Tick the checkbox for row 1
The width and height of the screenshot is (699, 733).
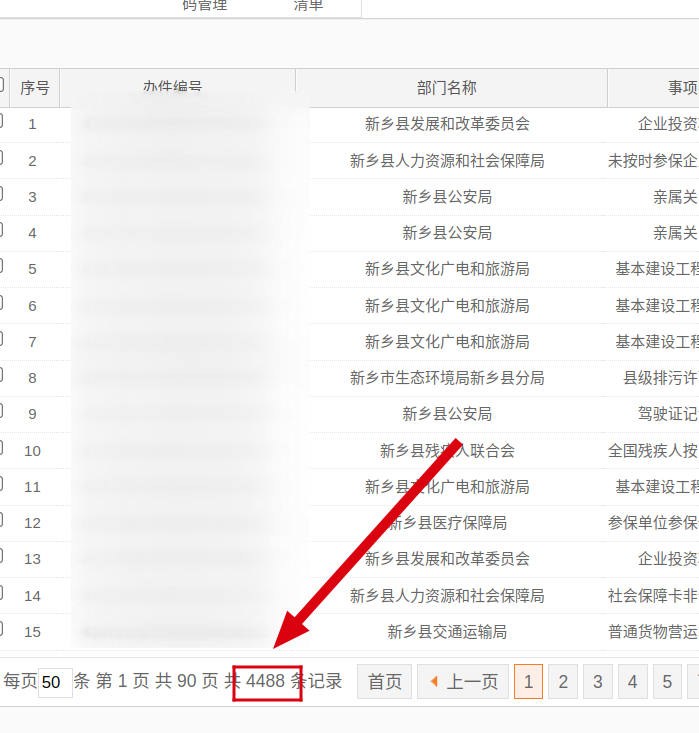click(x=1, y=120)
